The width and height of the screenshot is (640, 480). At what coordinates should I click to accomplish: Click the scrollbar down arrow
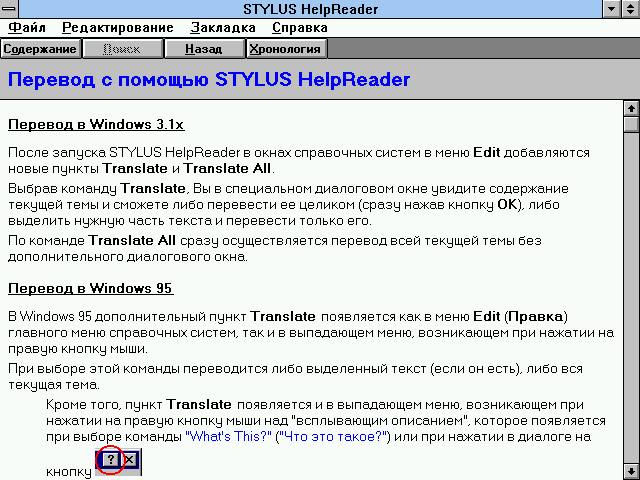click(x=631, y=471)
